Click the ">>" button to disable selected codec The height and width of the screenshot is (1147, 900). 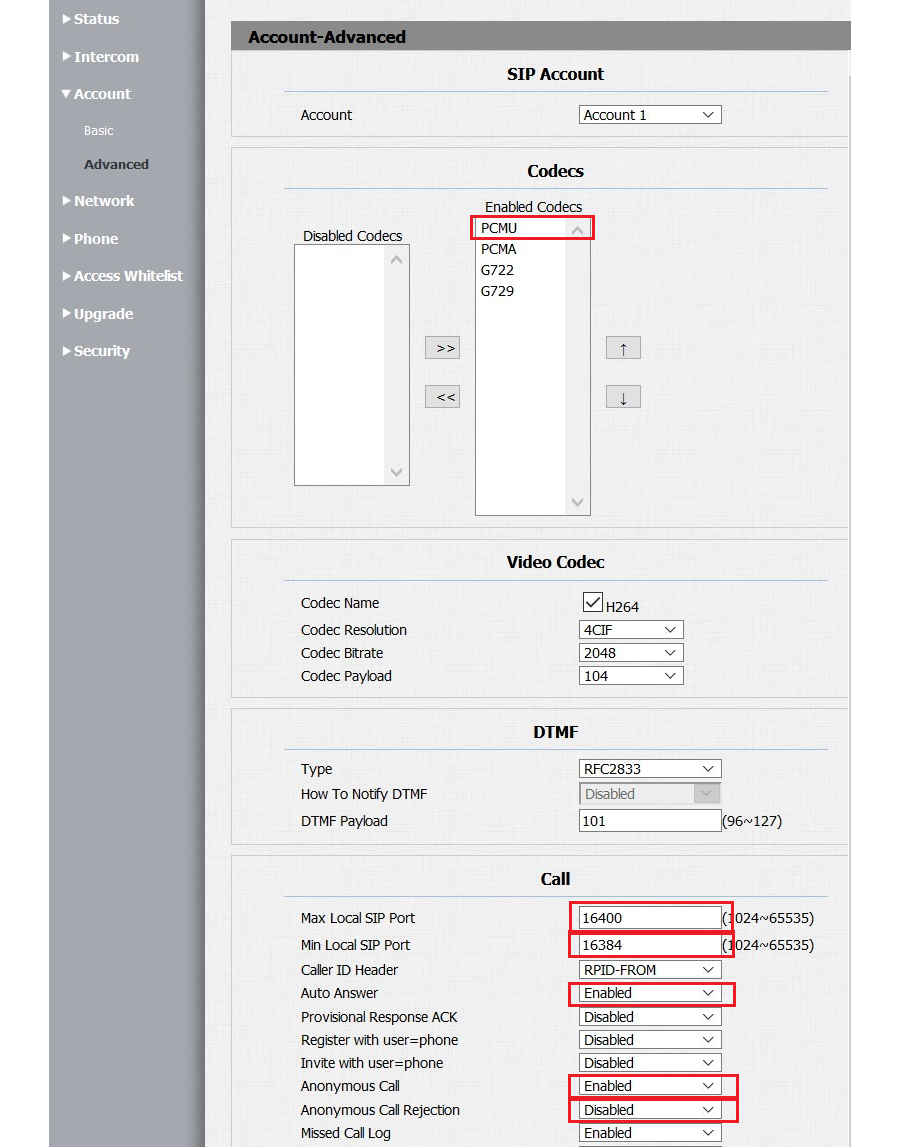click(442, 347)
